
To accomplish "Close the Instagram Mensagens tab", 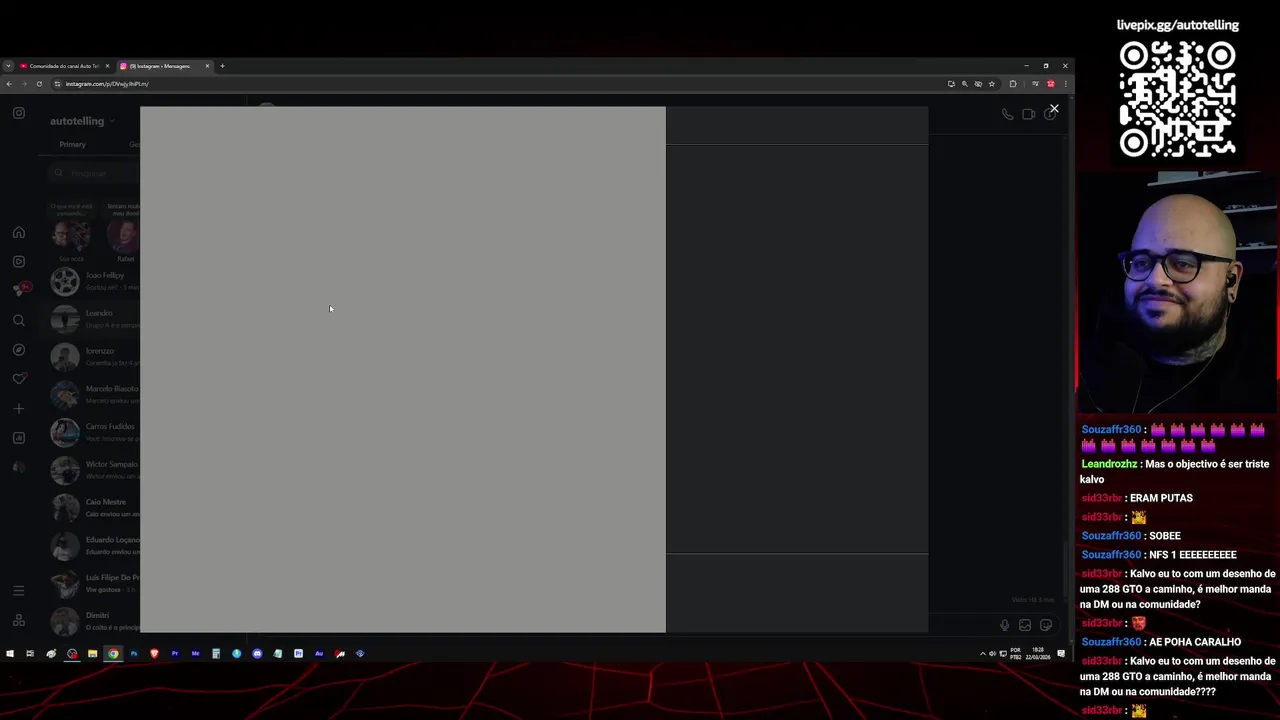I will pos(207,66).
